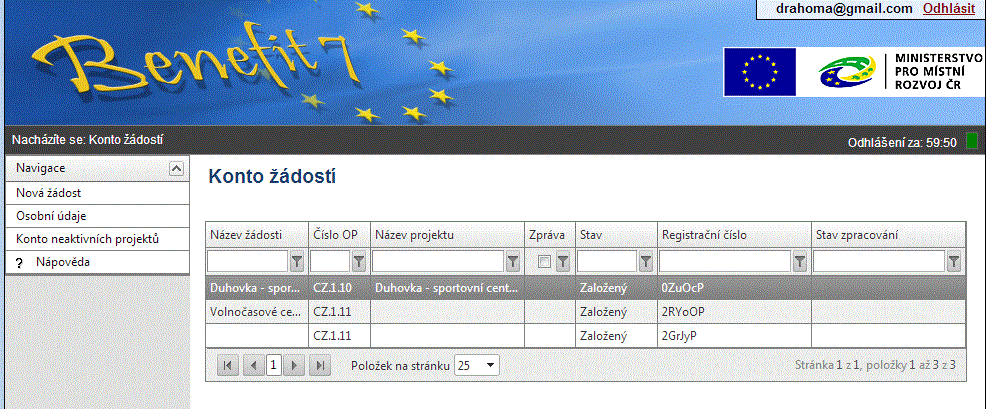This screenshot has height=409, width=986.
Task: Go to next page of the grid
Action: pos(294,365)
